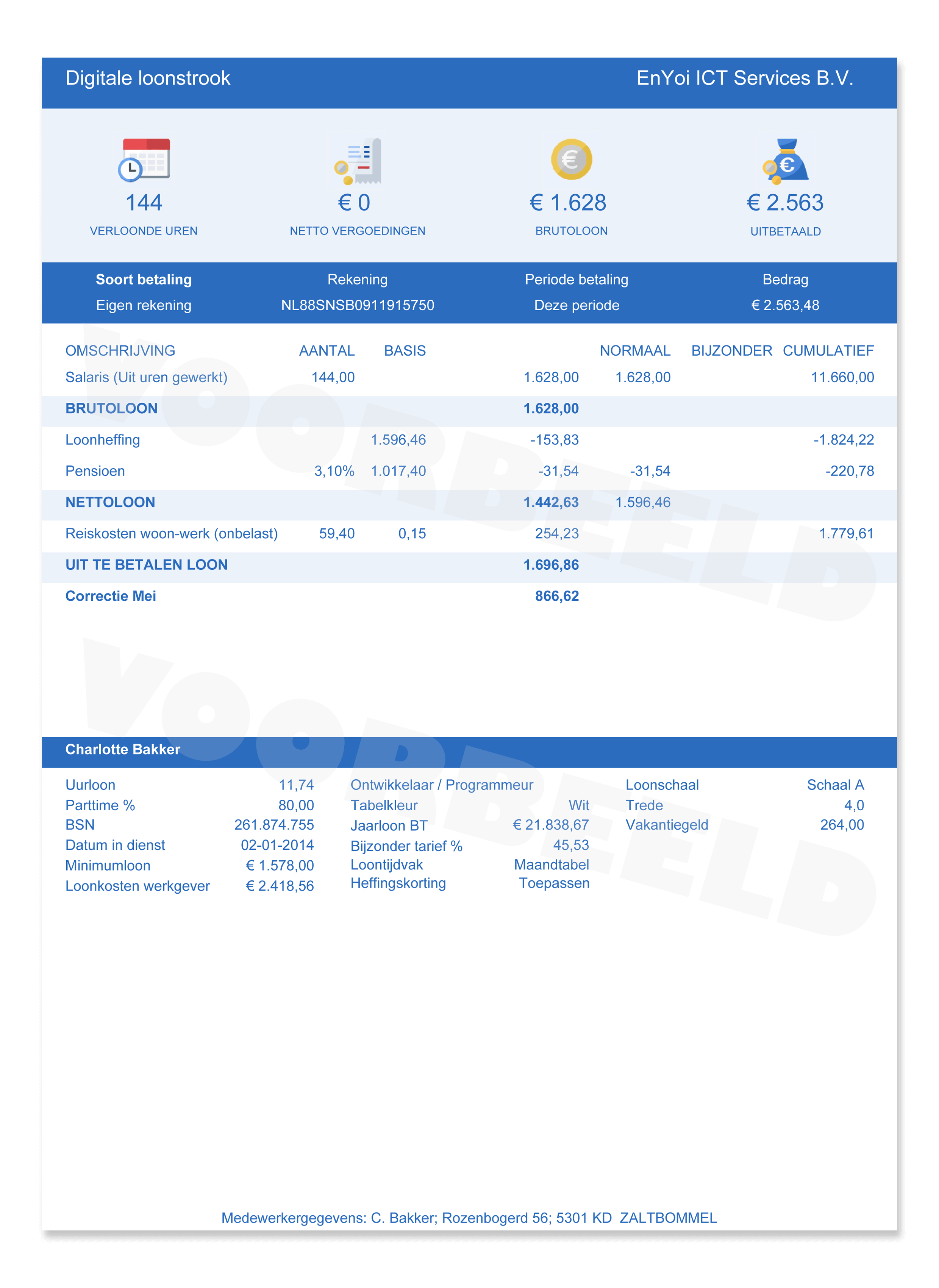
Task: Click the employee name Charlotte Bakker
Action: pyautogui.click(x=123, y=749)
